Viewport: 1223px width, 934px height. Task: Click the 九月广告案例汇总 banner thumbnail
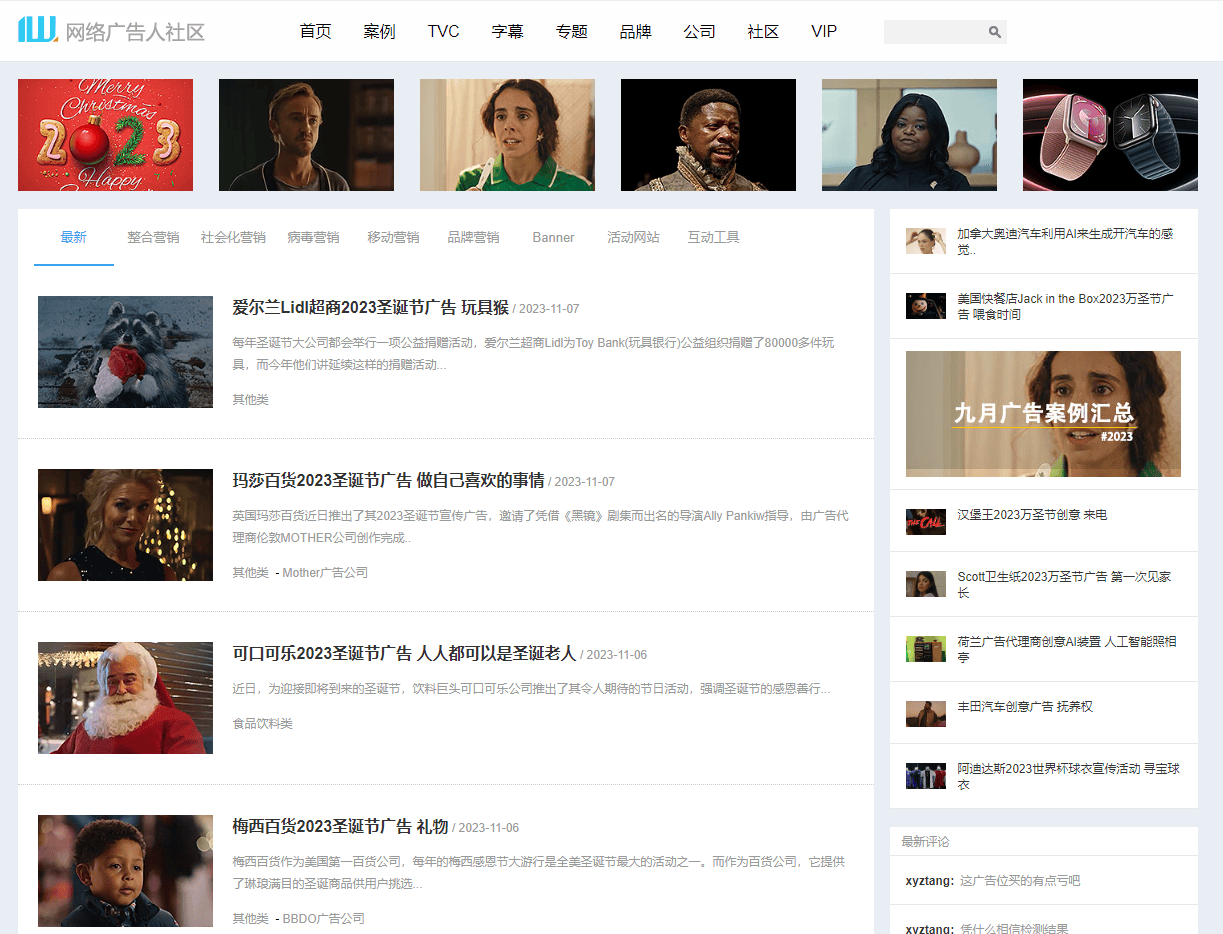pyautogui.click(x=1044, y=414)
